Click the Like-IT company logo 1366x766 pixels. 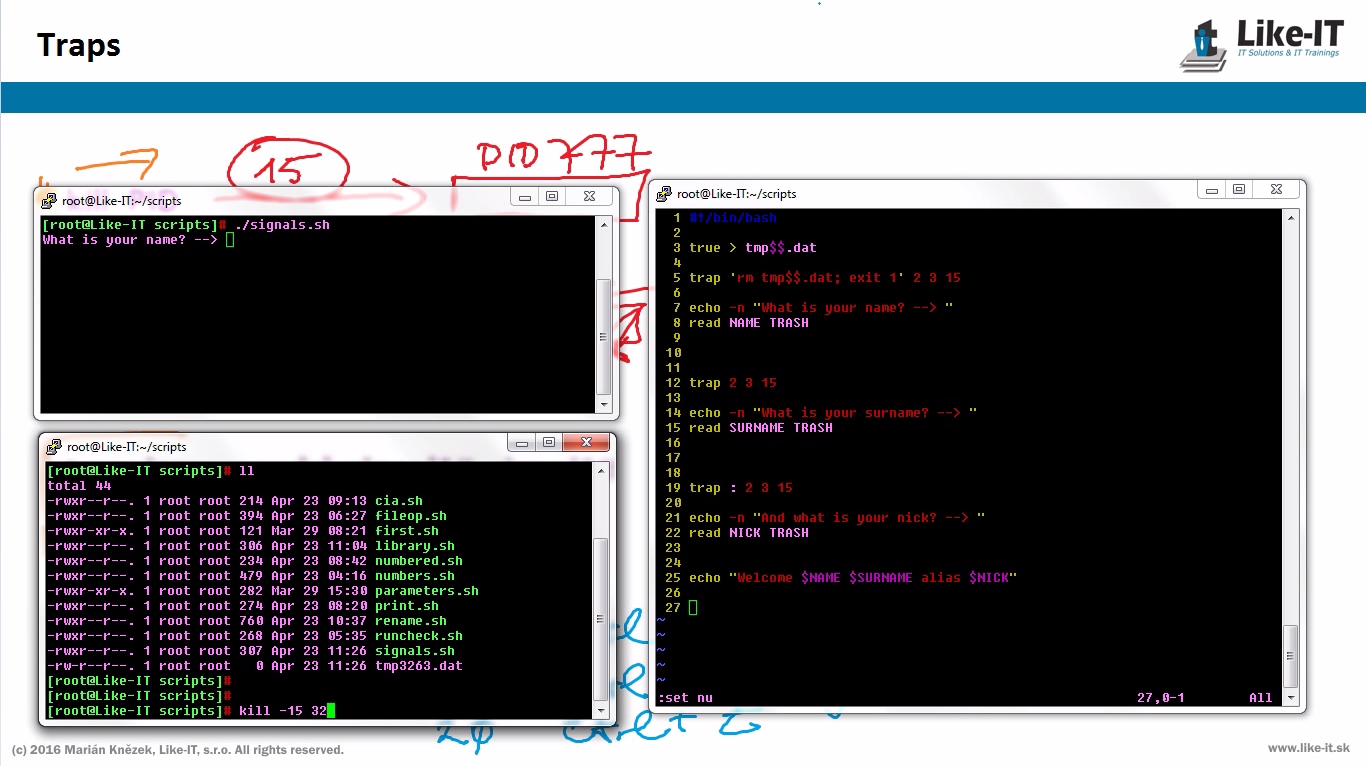(x=1262, y=44)
